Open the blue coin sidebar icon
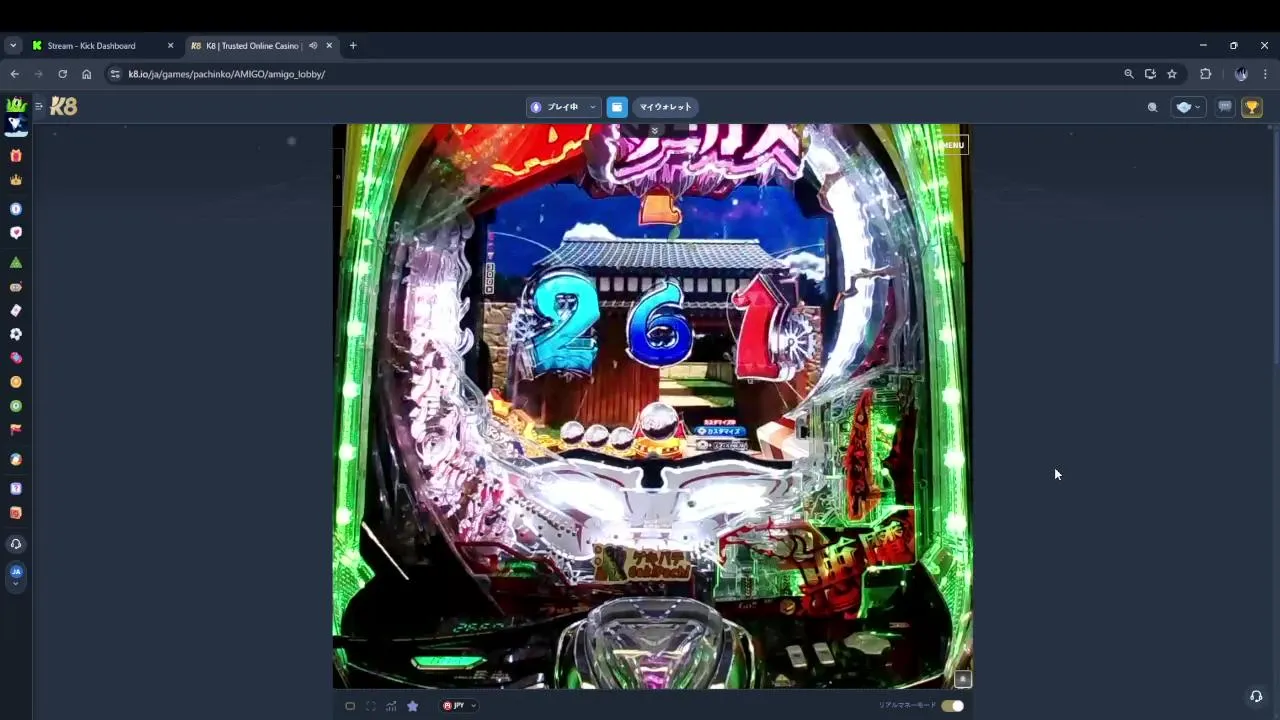 15,209
